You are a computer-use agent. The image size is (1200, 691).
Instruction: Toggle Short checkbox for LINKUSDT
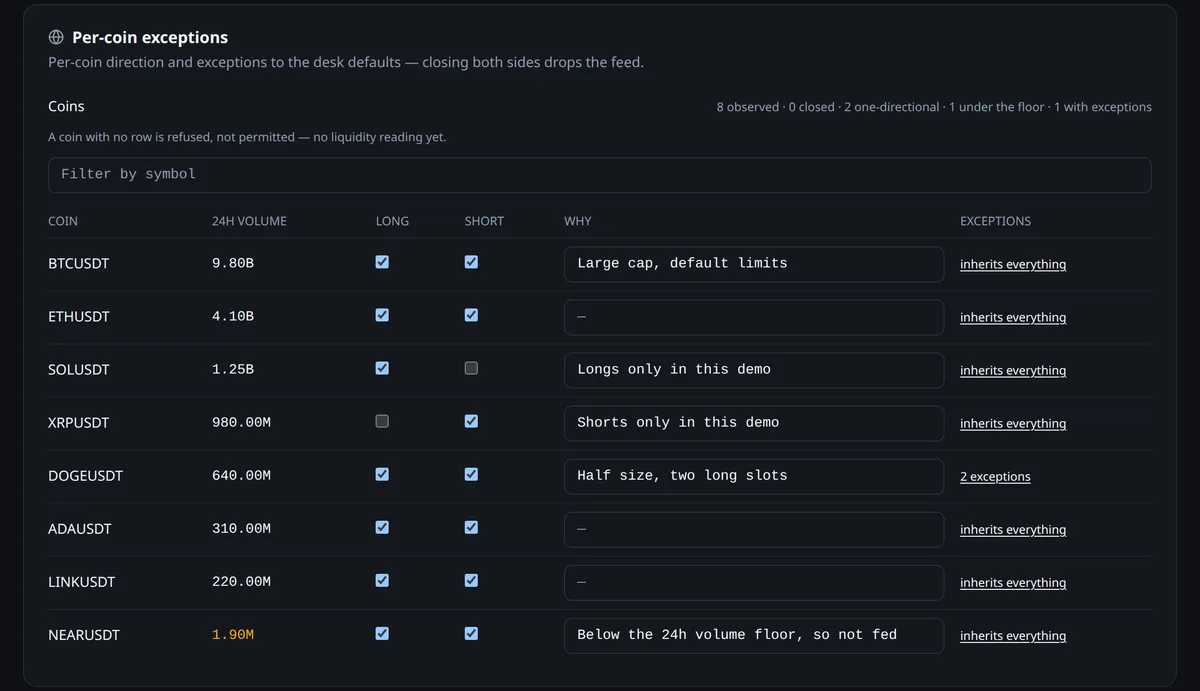tap(471, 580)
